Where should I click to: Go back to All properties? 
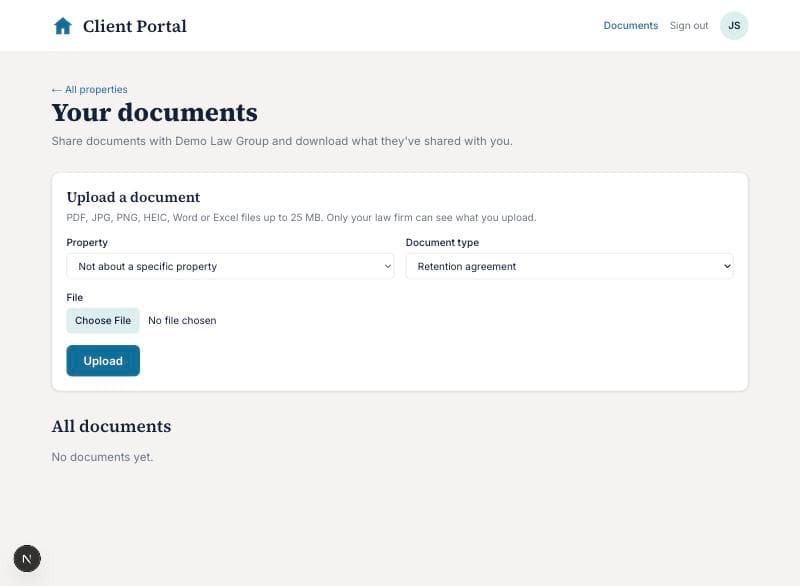tap(90, 90)
